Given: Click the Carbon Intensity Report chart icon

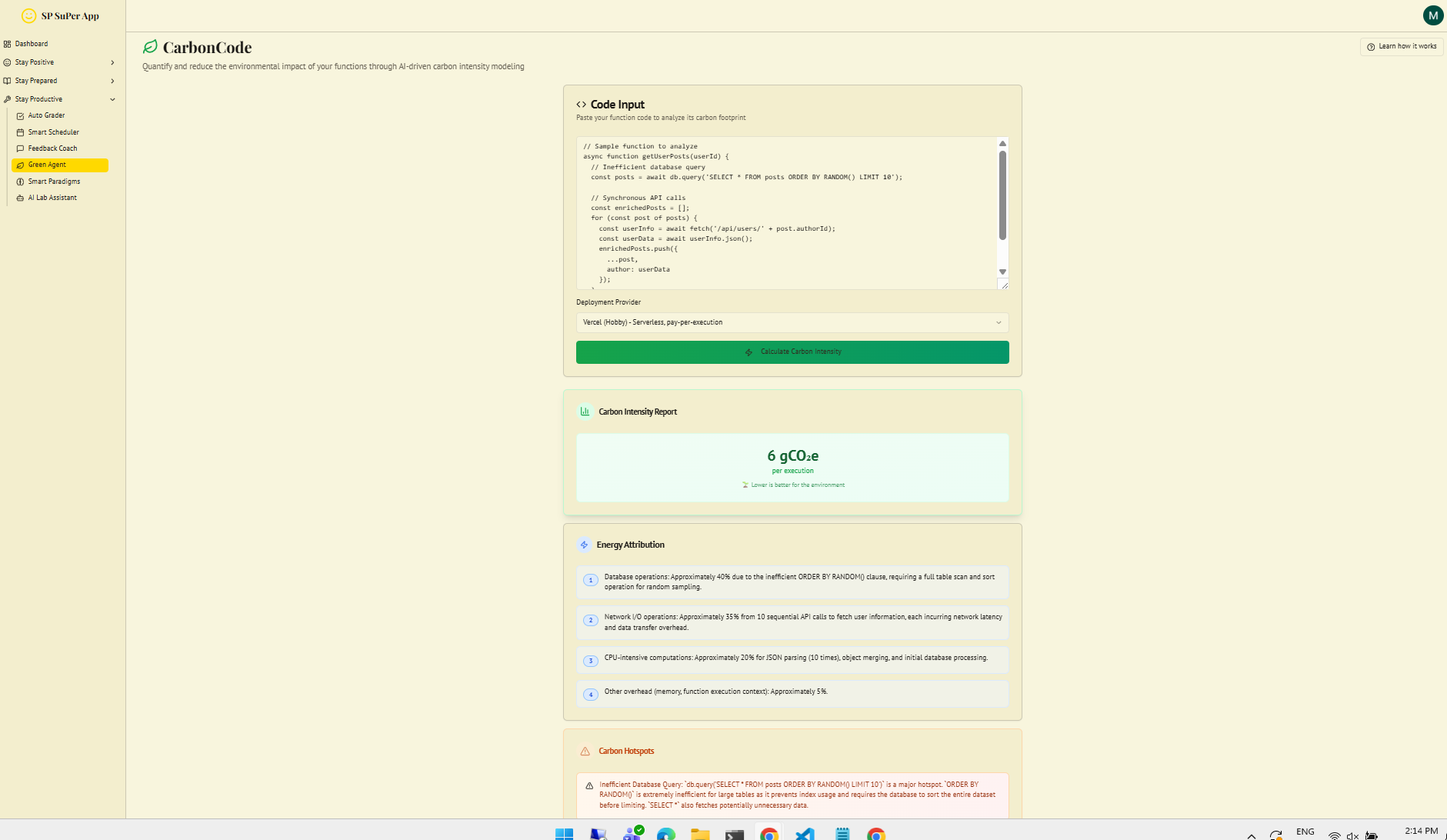Looking at the screenshot, I should 585,412.
